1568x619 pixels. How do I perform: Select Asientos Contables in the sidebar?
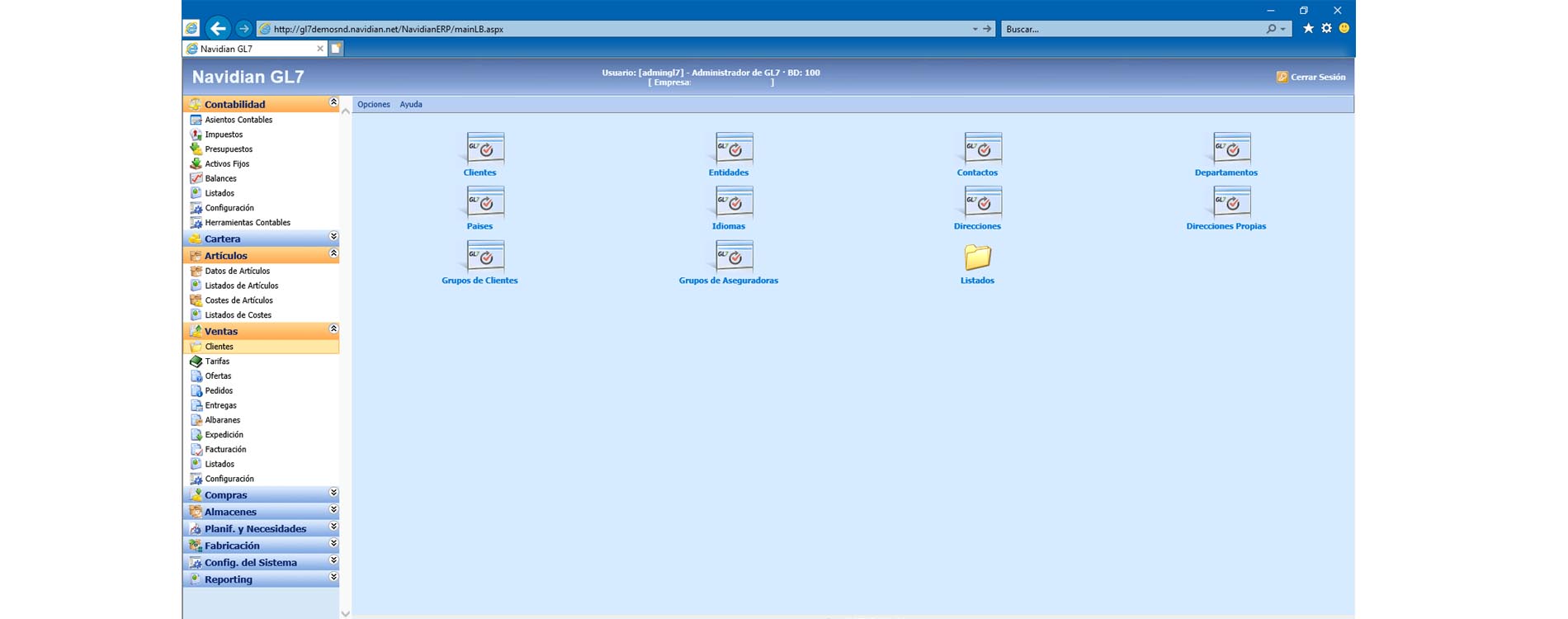[x=239, y=120]
